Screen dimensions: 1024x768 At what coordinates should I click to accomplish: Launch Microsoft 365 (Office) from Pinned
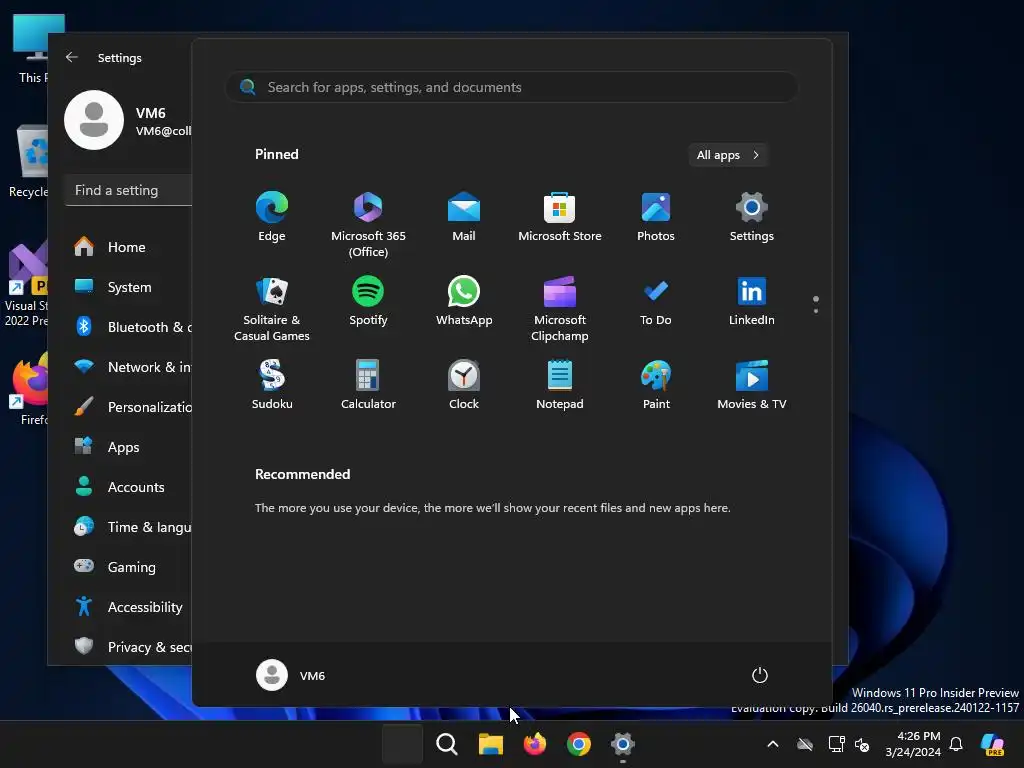(x=368, y=224)
